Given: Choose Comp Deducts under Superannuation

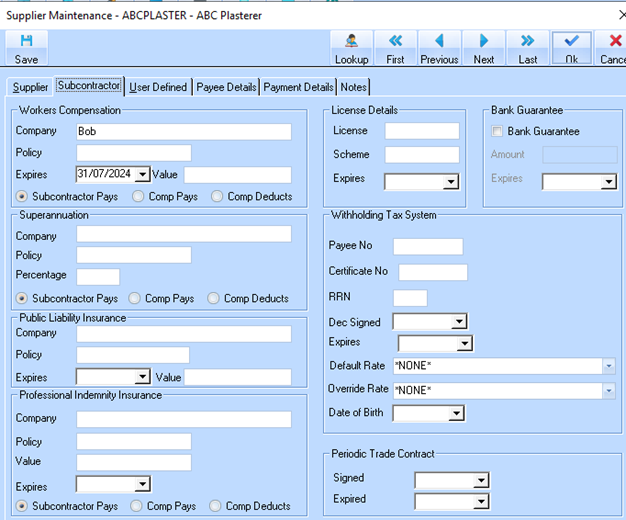Looking at the screenshot, I should point(214,298).
